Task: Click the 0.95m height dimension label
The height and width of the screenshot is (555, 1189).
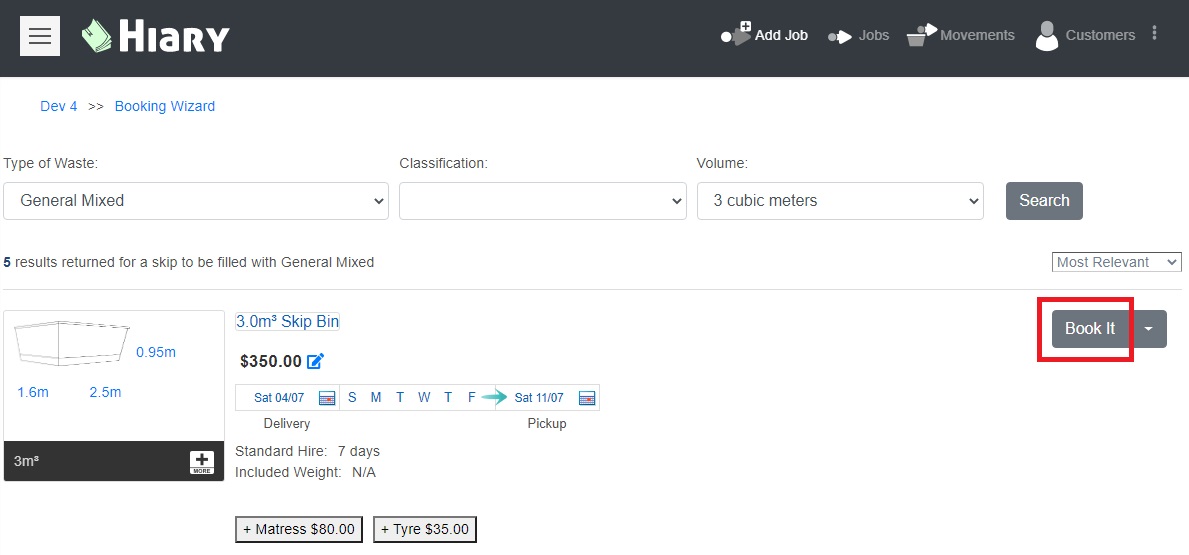Action: click(x=156, y=353)
